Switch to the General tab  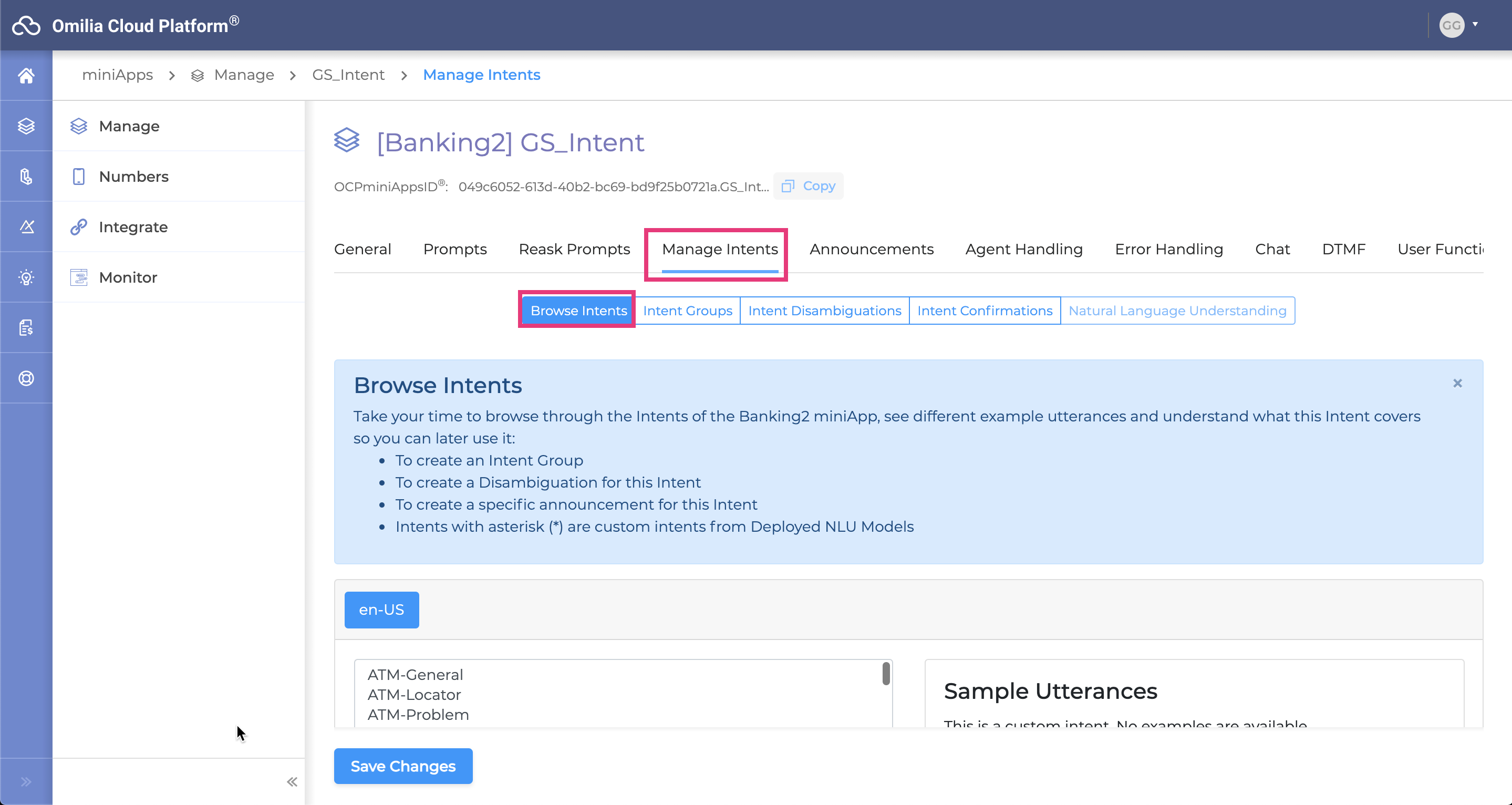[362, 249]
